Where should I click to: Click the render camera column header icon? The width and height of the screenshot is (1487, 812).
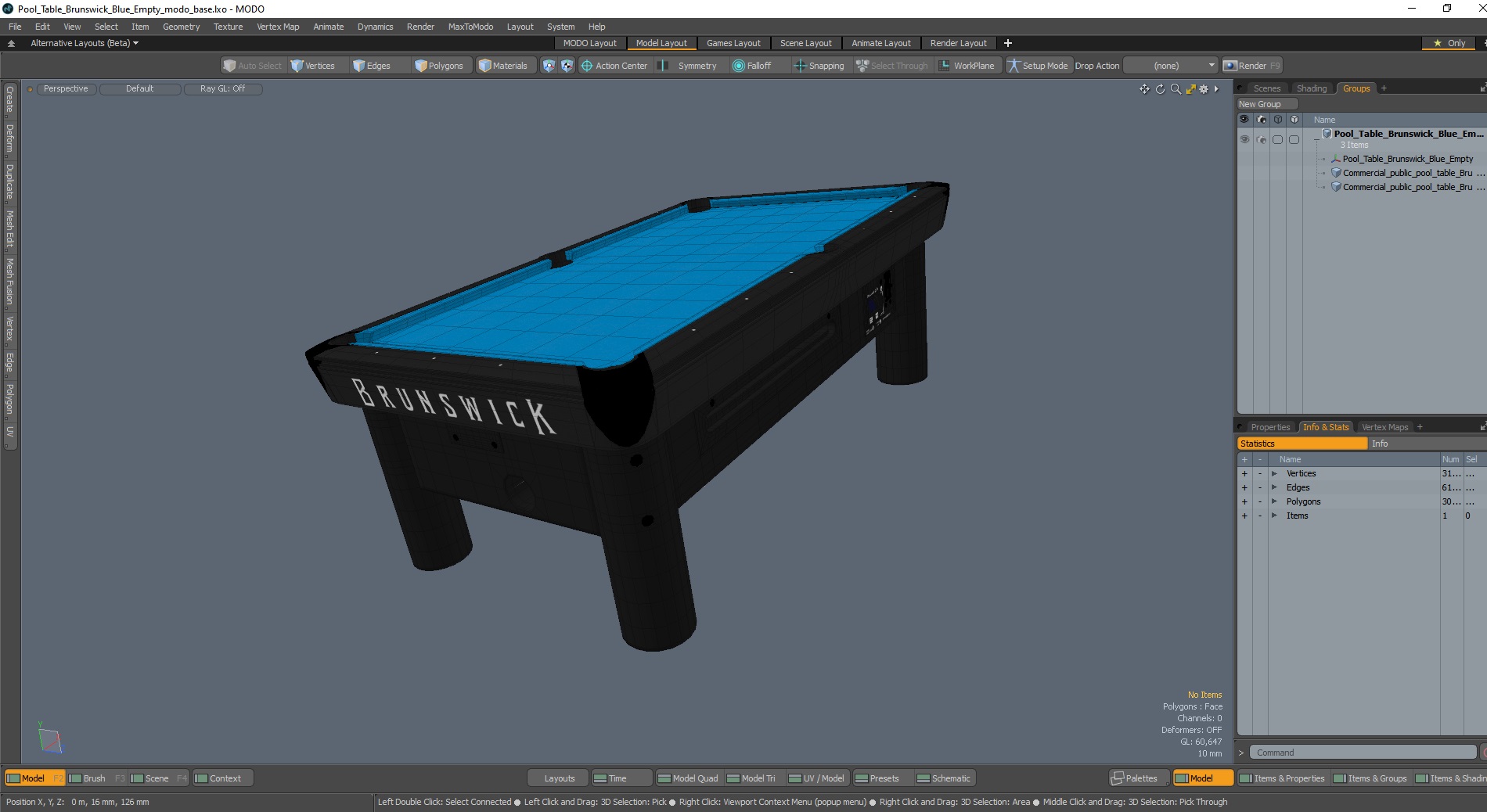[x=1261, y=120]
